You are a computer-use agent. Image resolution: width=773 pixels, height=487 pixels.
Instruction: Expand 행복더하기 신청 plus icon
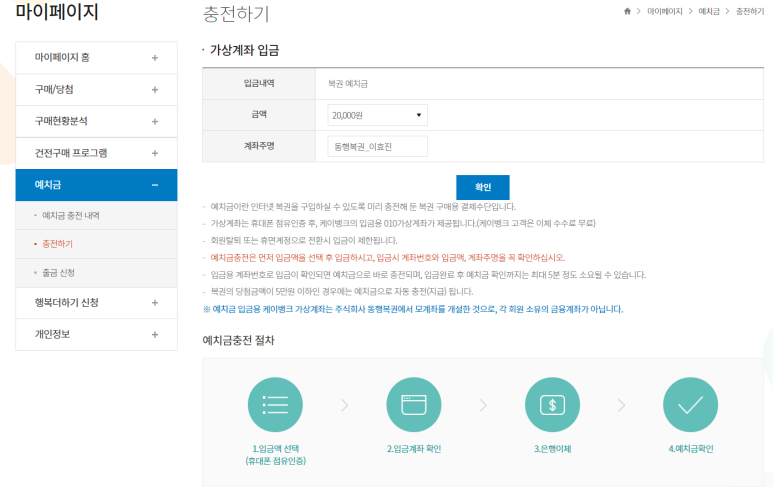[155, 303]
